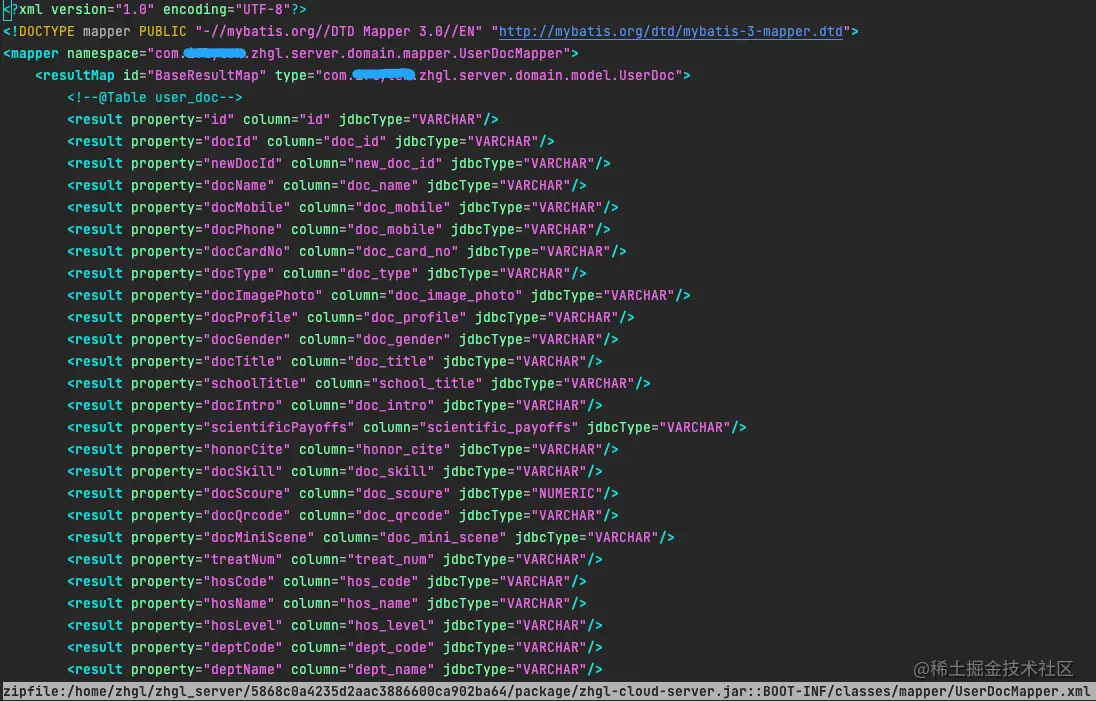Click the zipfile path status line at bottom
Screen dimensions: 1096x701
(x=548, y=692)
